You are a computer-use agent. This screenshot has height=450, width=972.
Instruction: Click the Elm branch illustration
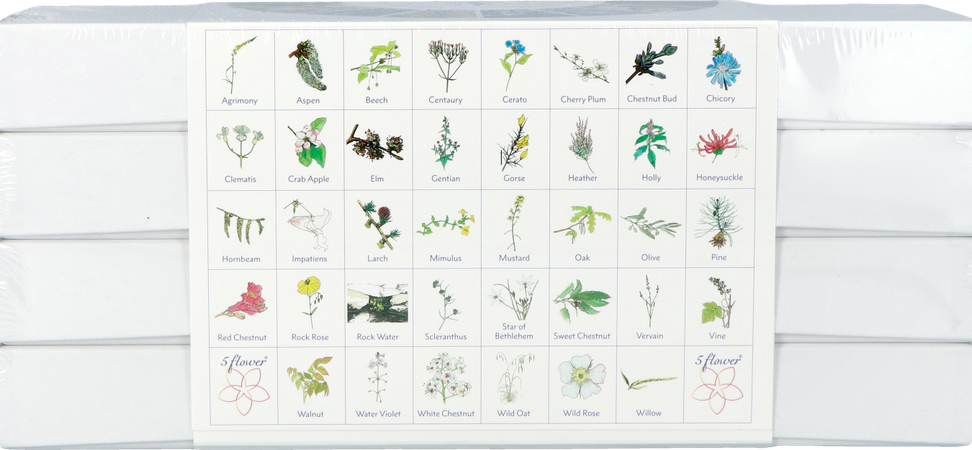tap(375, 144)
